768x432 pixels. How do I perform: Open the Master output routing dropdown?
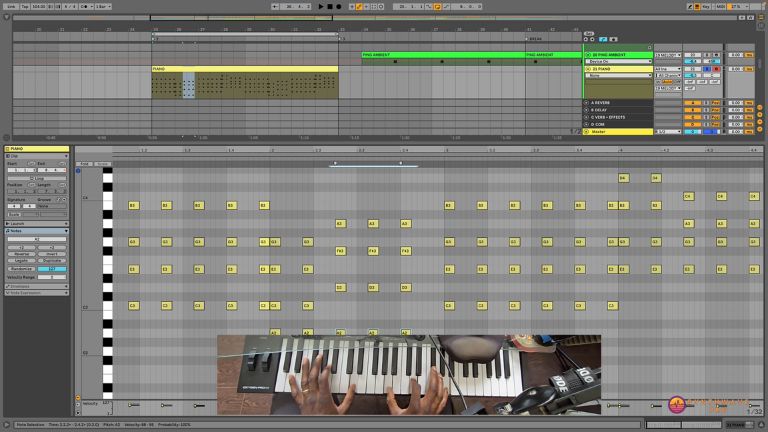[x=668, y=132]
